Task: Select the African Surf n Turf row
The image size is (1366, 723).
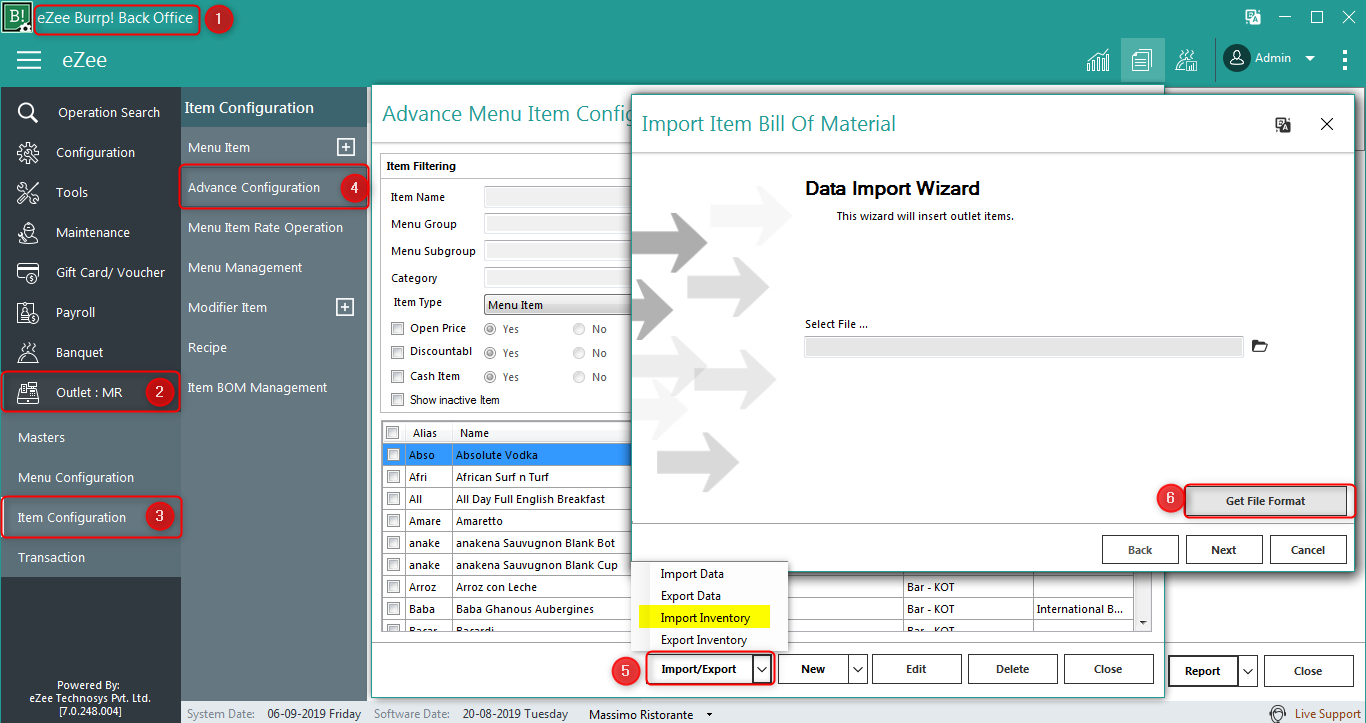Action: (x=508, y=477)
